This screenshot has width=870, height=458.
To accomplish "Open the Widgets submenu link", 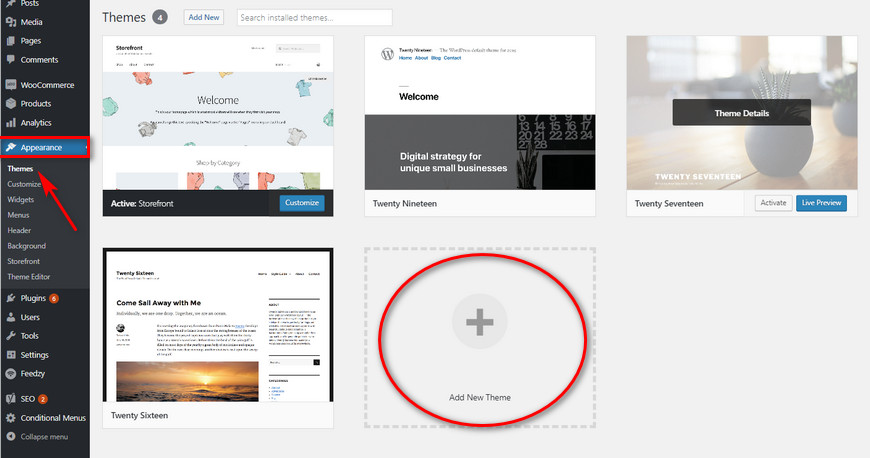I will pos(21,199).
